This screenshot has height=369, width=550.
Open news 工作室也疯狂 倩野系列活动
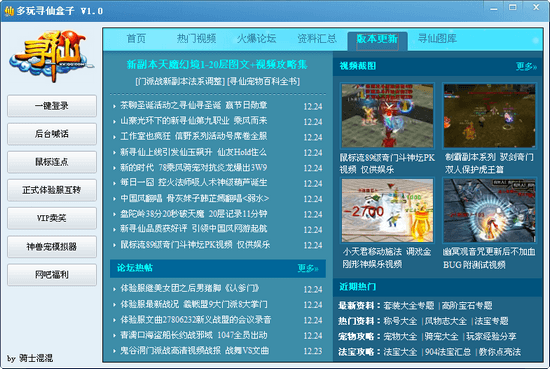click(x=194, y=136)
